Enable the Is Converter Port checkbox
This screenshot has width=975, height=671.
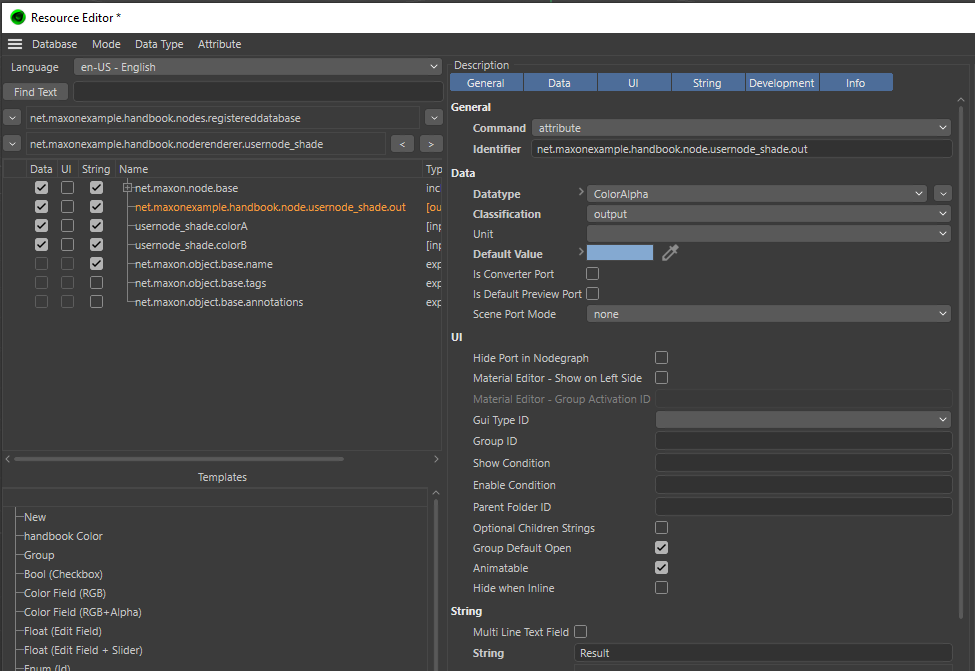pyautogui.click(x=592, y=274)
